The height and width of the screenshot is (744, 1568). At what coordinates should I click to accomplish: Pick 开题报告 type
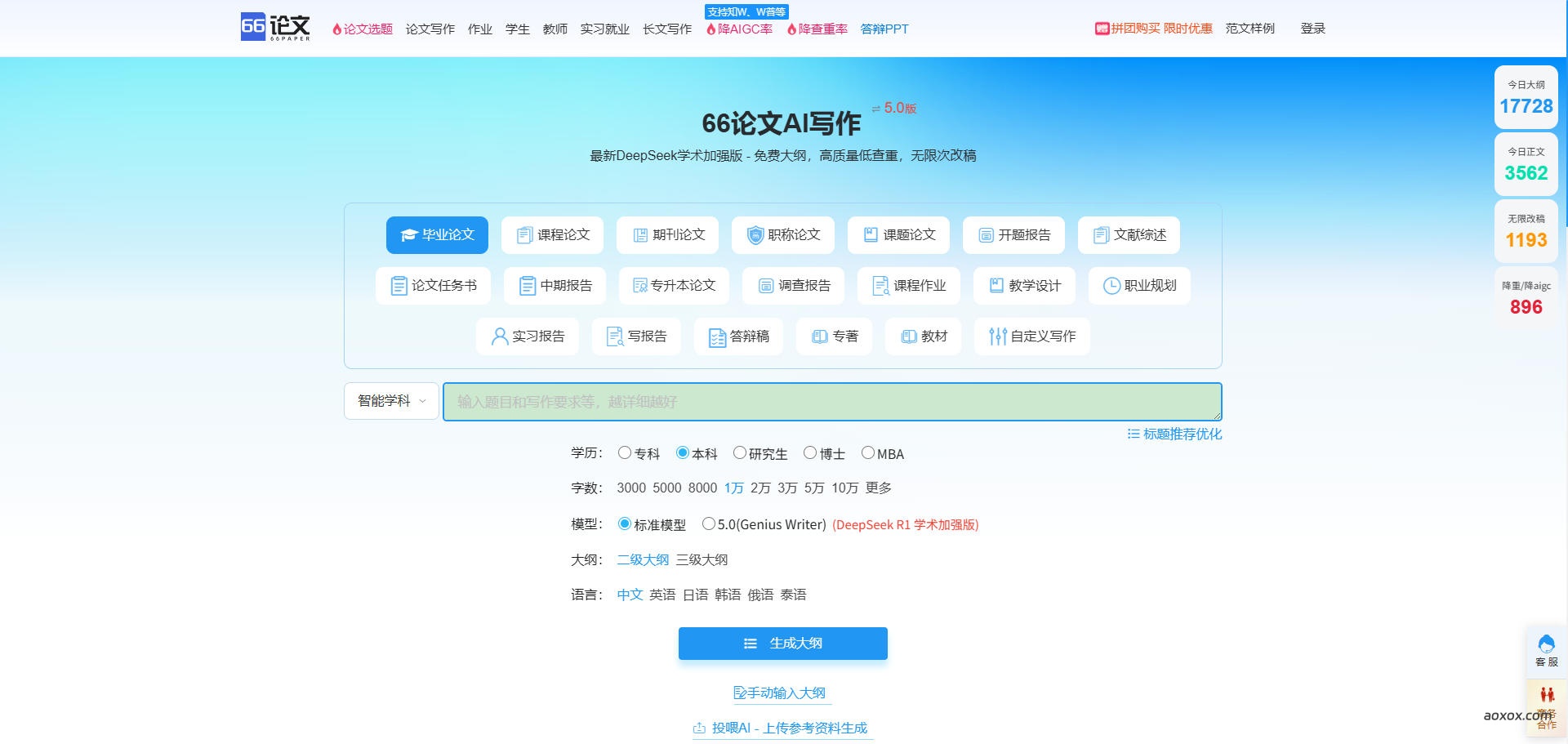tap(1013, 235)
